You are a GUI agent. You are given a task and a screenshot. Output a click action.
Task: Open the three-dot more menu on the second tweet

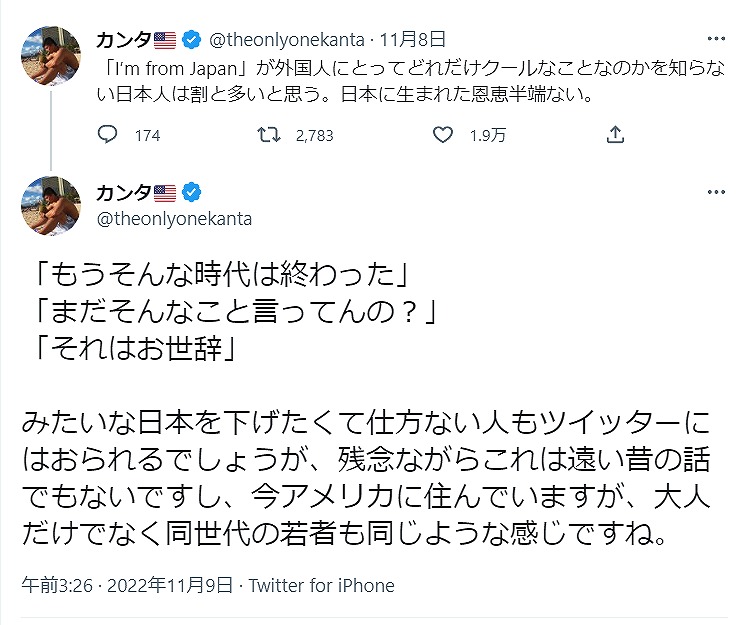tap(715, 192)
